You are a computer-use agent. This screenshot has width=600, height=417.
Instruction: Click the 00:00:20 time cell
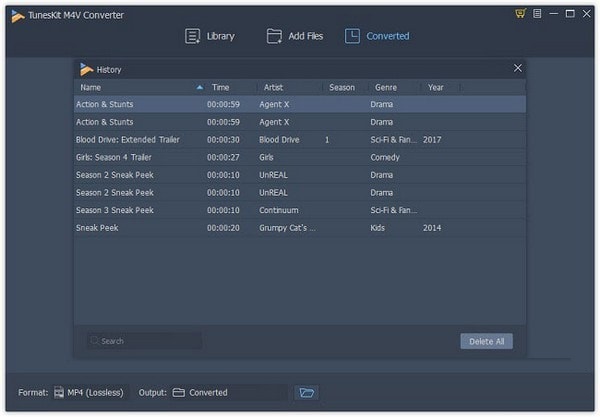click(x=223, y=228)
